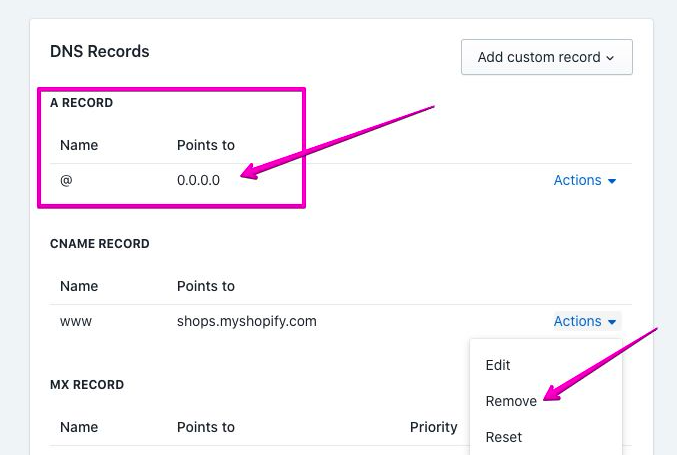Image resolution: width=677 pixels, height=463 pixels.
Task: Pick Reset from the Actions menu
Action: (504, 437)
